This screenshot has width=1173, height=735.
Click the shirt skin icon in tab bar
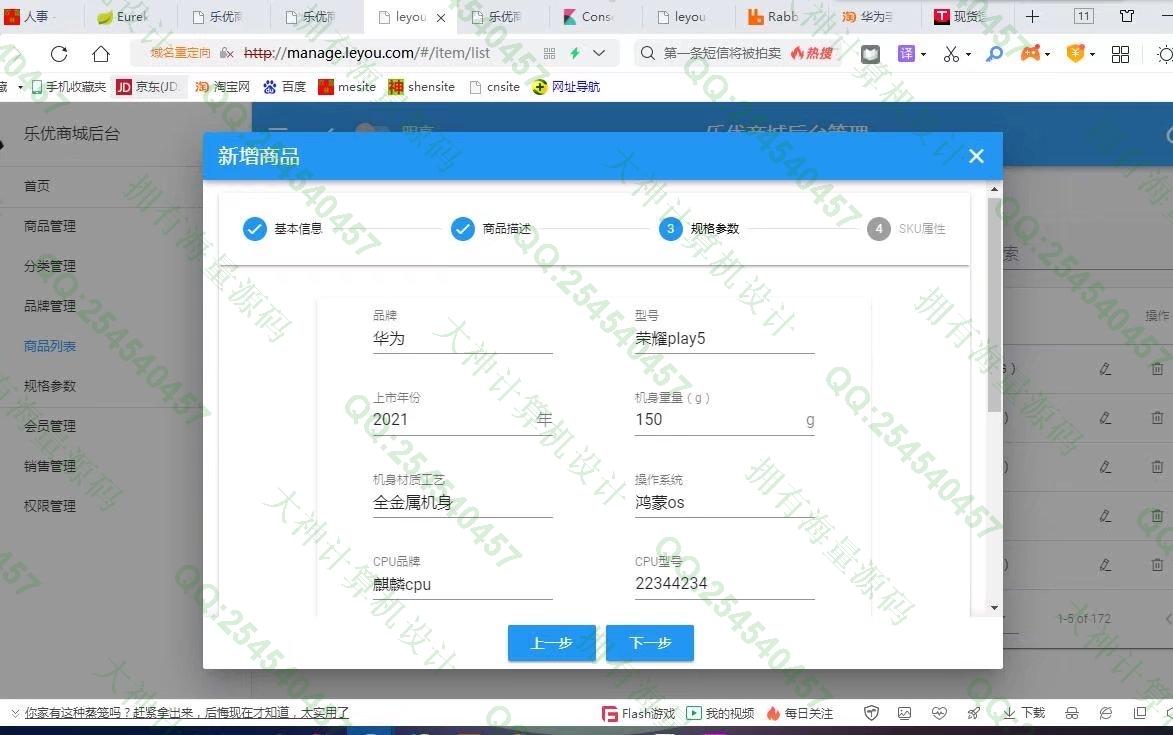pyautogui.click(x=1127, y=16)
